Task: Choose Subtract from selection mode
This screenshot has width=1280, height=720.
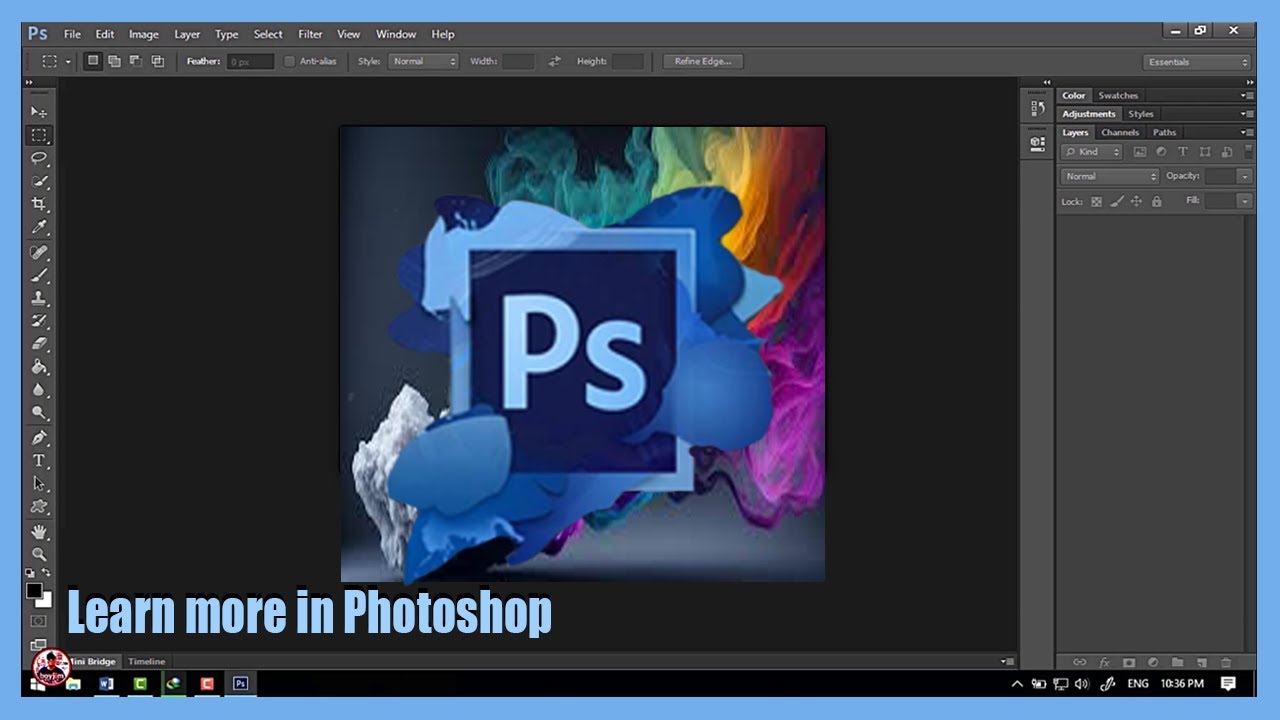Action: click(x=136, y=61)
